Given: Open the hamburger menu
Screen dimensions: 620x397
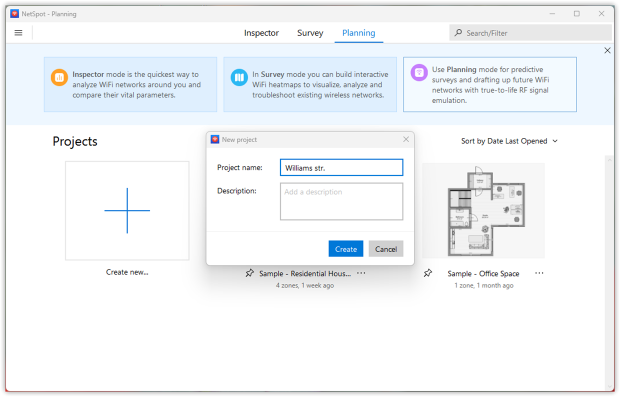Looking at the screenshot, I should 18,33.
